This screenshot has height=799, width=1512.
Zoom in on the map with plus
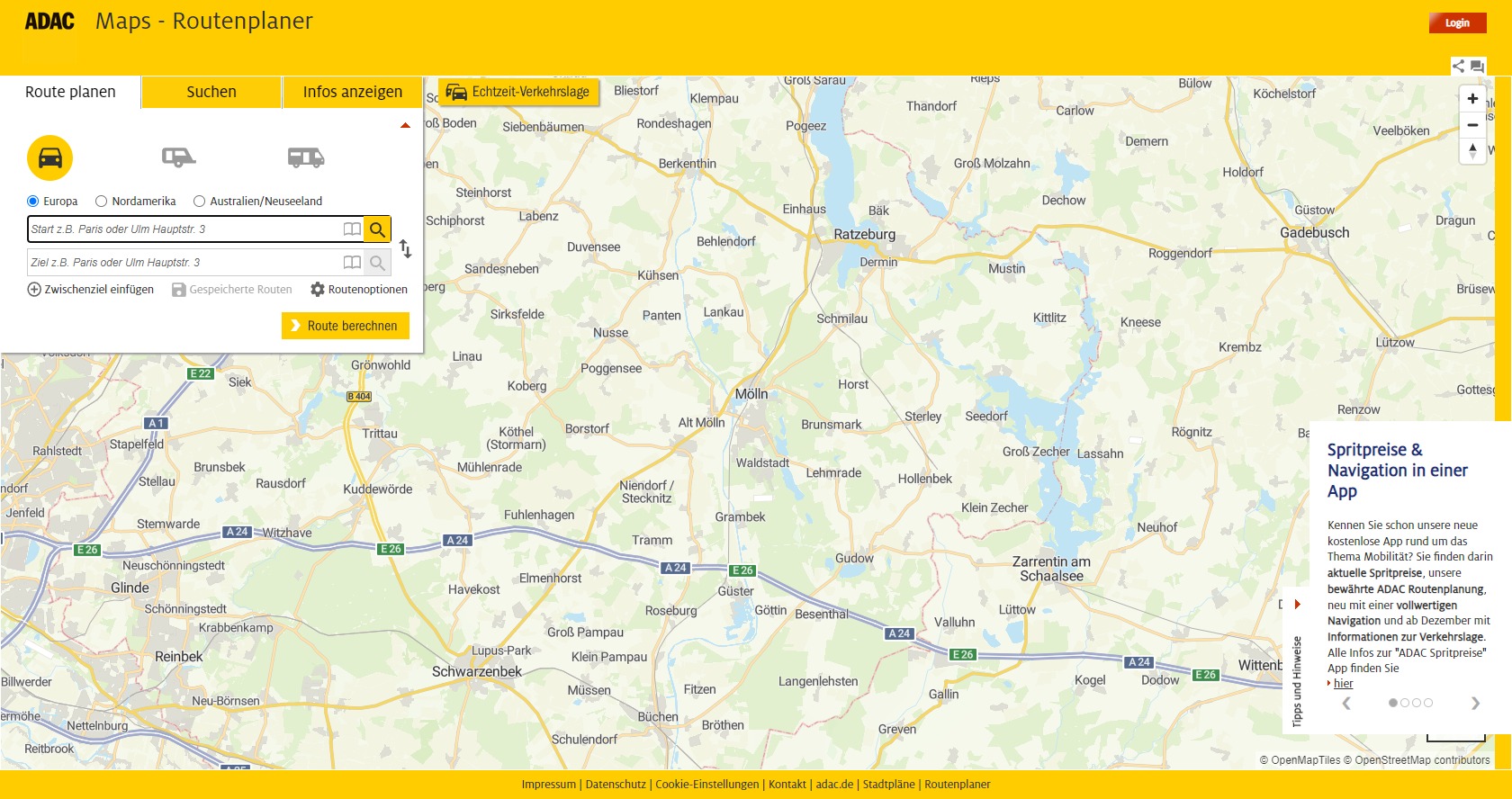tap(1472, 99)
